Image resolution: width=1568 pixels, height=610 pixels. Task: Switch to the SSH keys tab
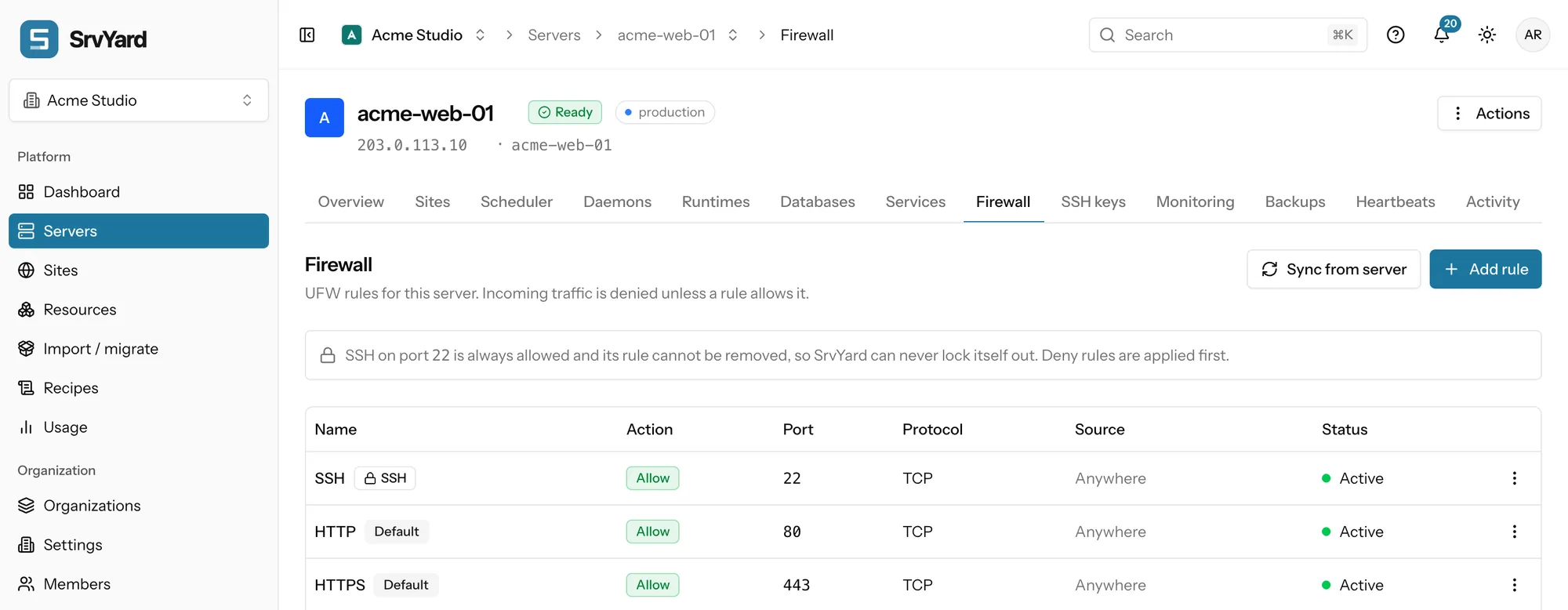[1093, 202]
